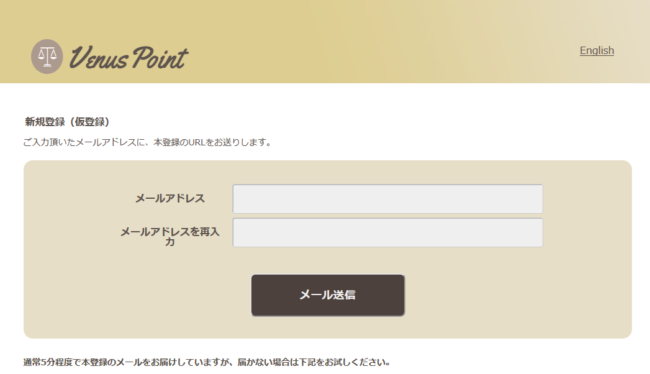Click the scales logo icon
650x374 pixels.
click(x=47, y=57)
